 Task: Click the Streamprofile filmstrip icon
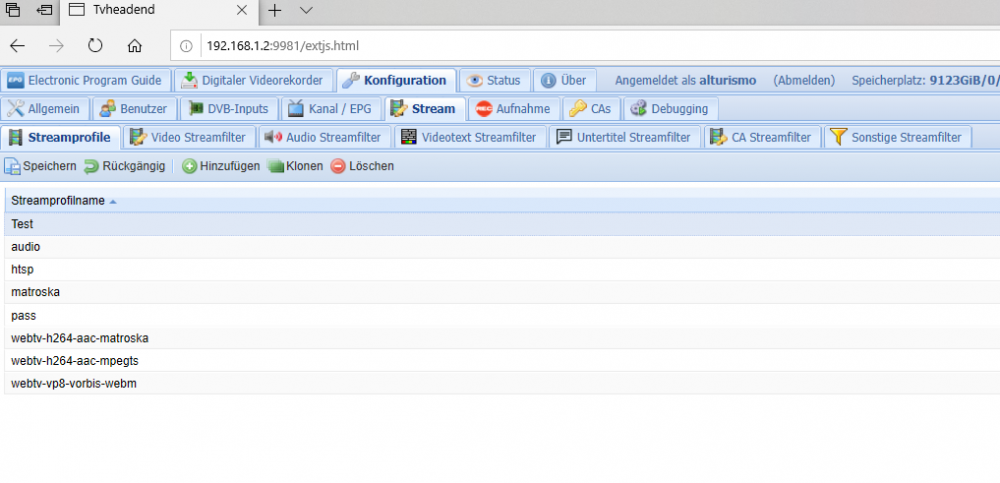pyautogui.click(x=15, y=137)
